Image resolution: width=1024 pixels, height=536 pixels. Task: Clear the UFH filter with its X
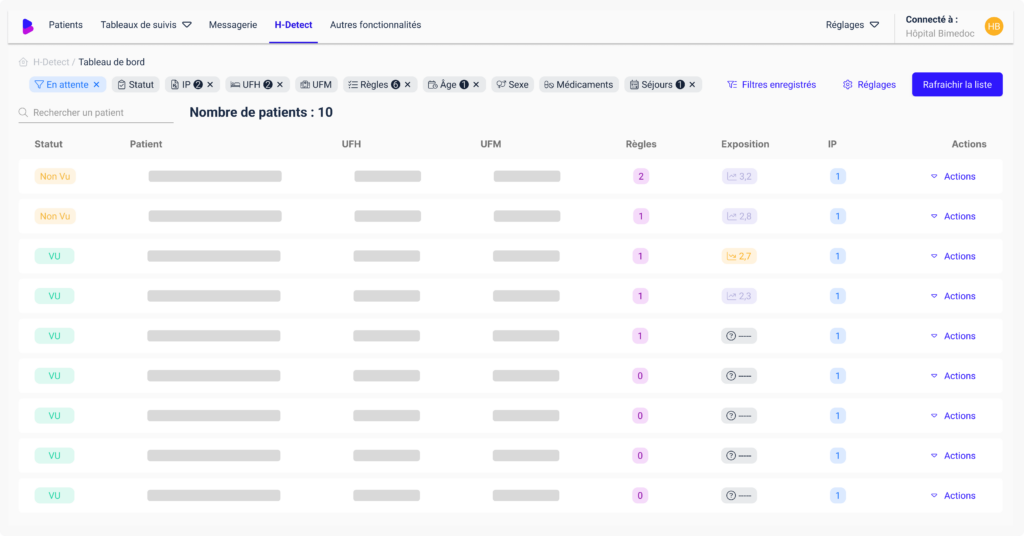[280, 85]
